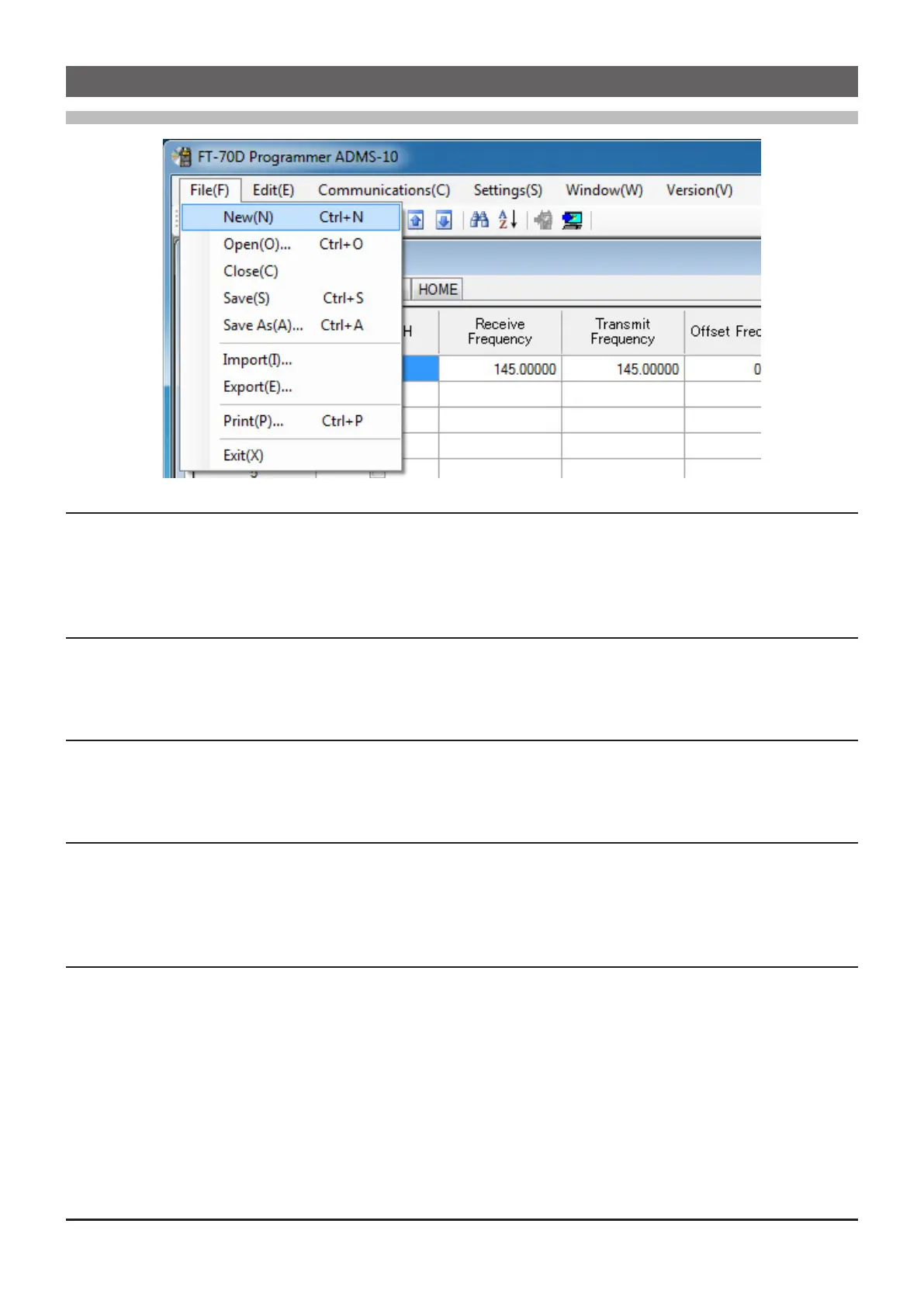
Task: Open the Edit(E) menu
Action: click(273, 190)
